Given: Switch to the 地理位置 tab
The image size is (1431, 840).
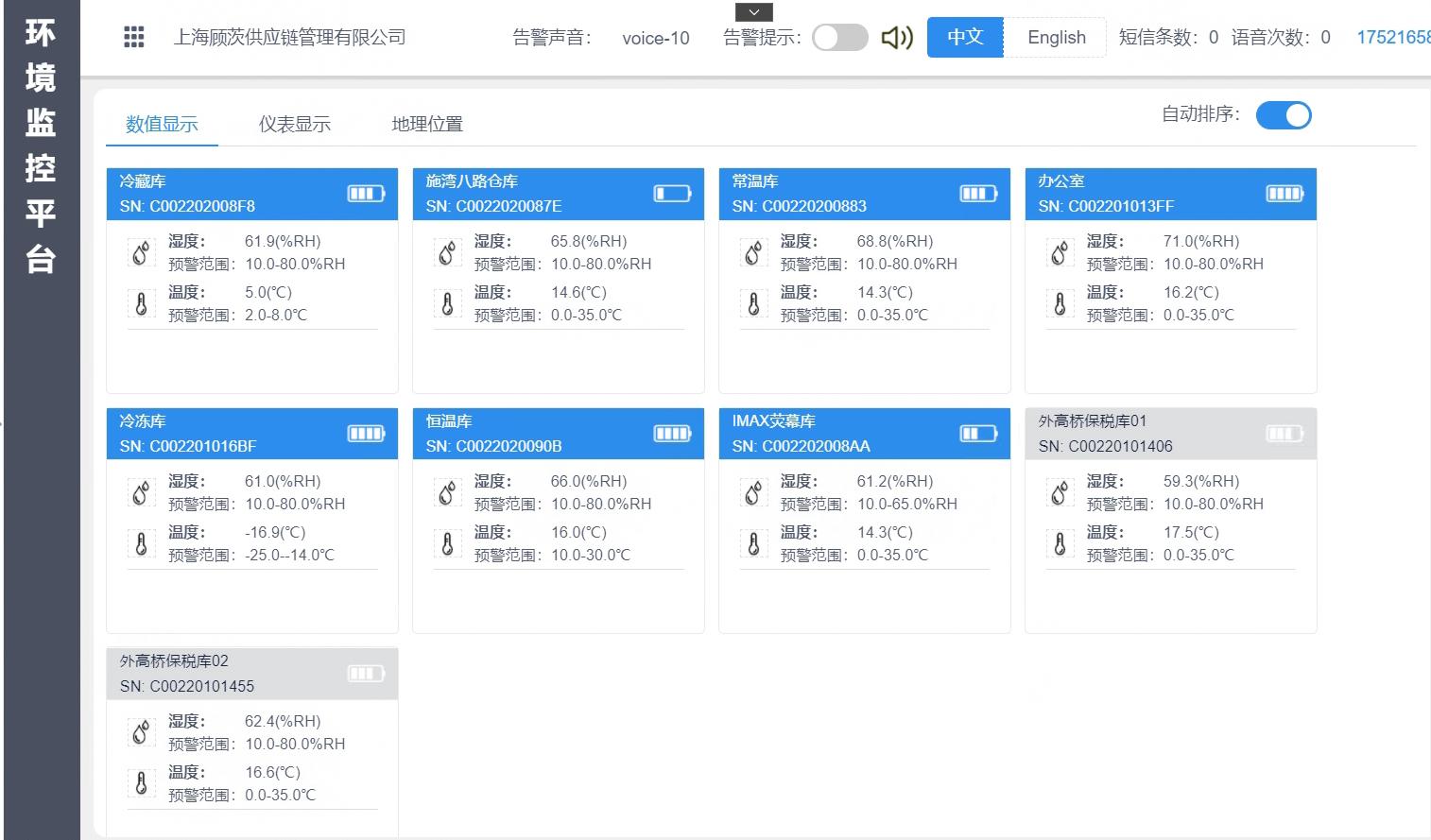Looking at the screenshot, I should [427, 124].
